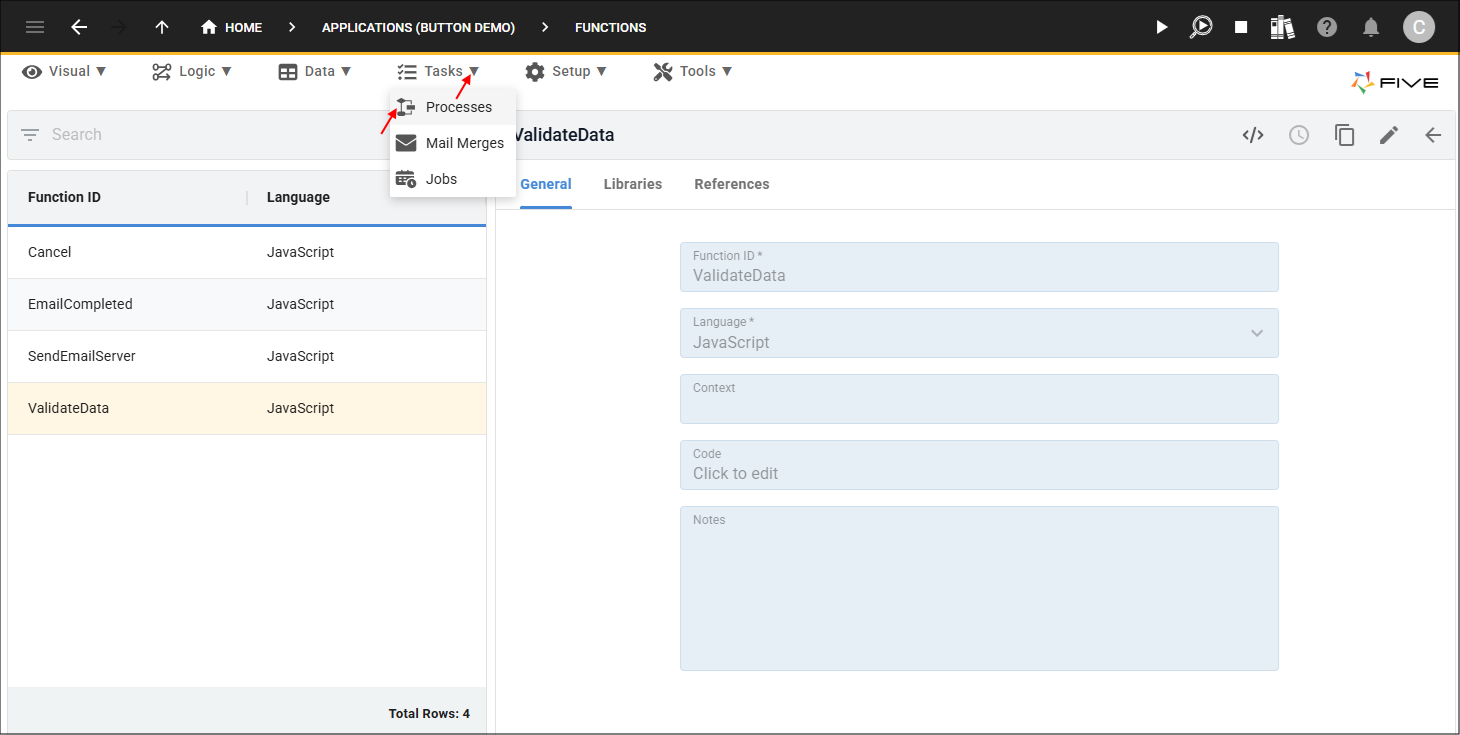
Task: Select the ValidateData function row
Action: pyautogui.click(x=247, y=408)
